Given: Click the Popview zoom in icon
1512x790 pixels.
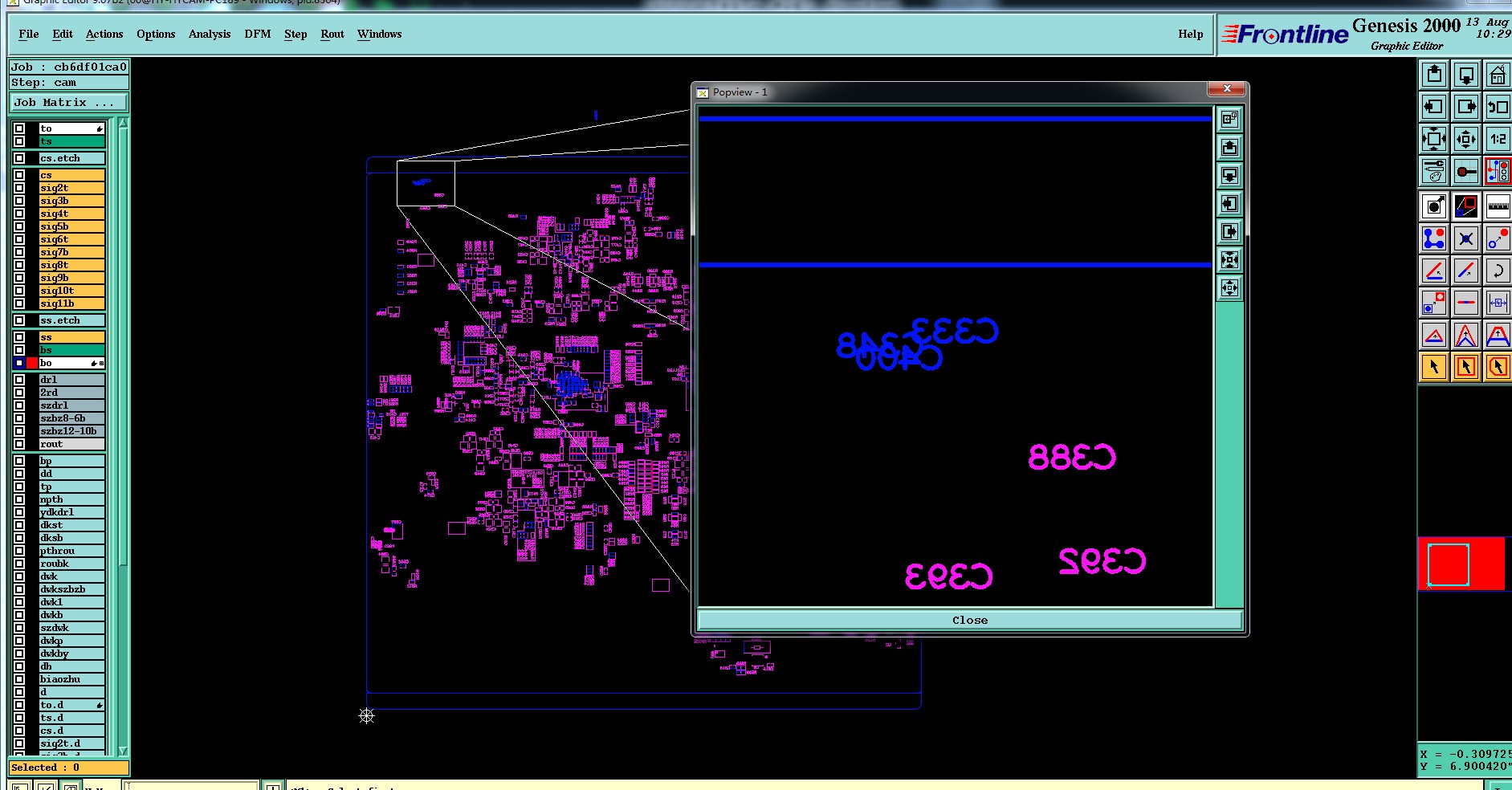Looking at the screenshot, I should [x=1229, y=260].
